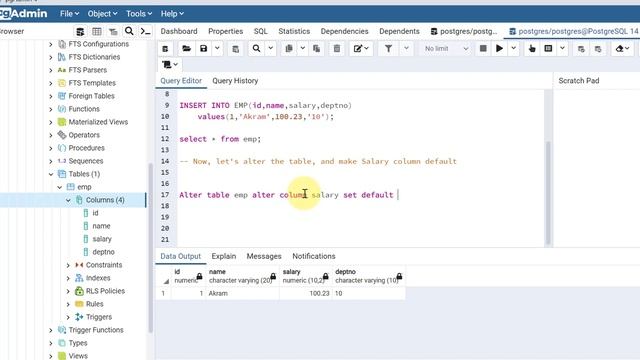This screenshot has height=360, width=640.
Task: Open the No limit rows dropdown
Action: pyautogui.click(x=446, y=49)
